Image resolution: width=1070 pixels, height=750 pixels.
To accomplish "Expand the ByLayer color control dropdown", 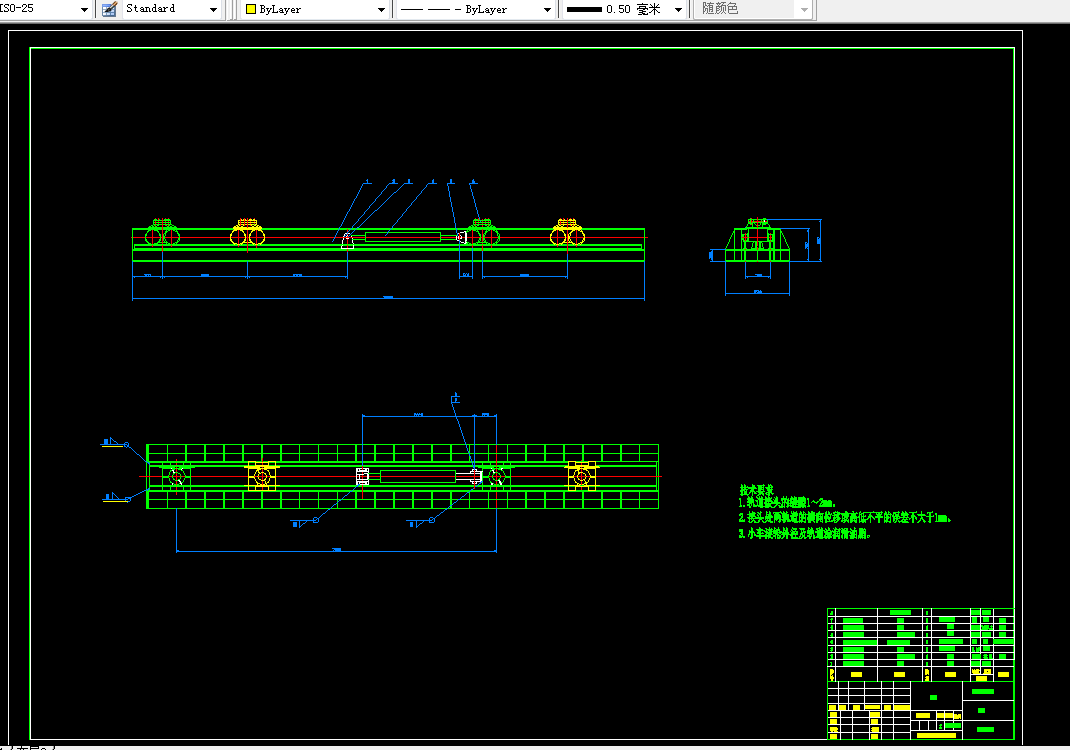I will click(x=381, y=10).
